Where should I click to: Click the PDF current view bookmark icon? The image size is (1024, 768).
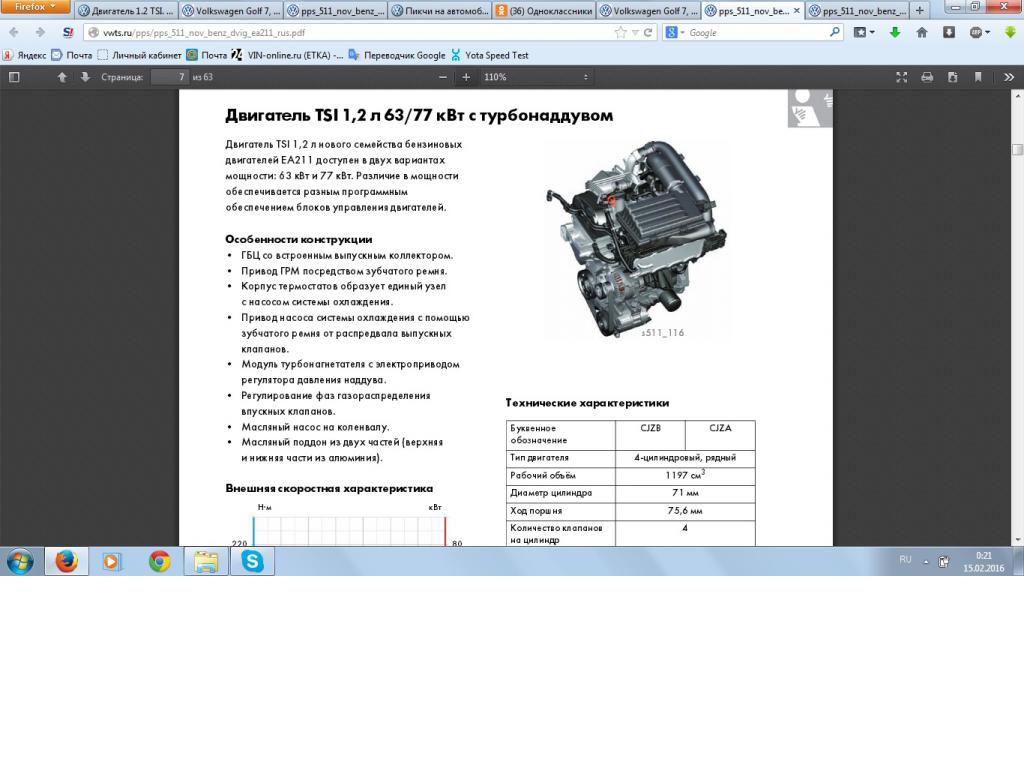point(978,77)
